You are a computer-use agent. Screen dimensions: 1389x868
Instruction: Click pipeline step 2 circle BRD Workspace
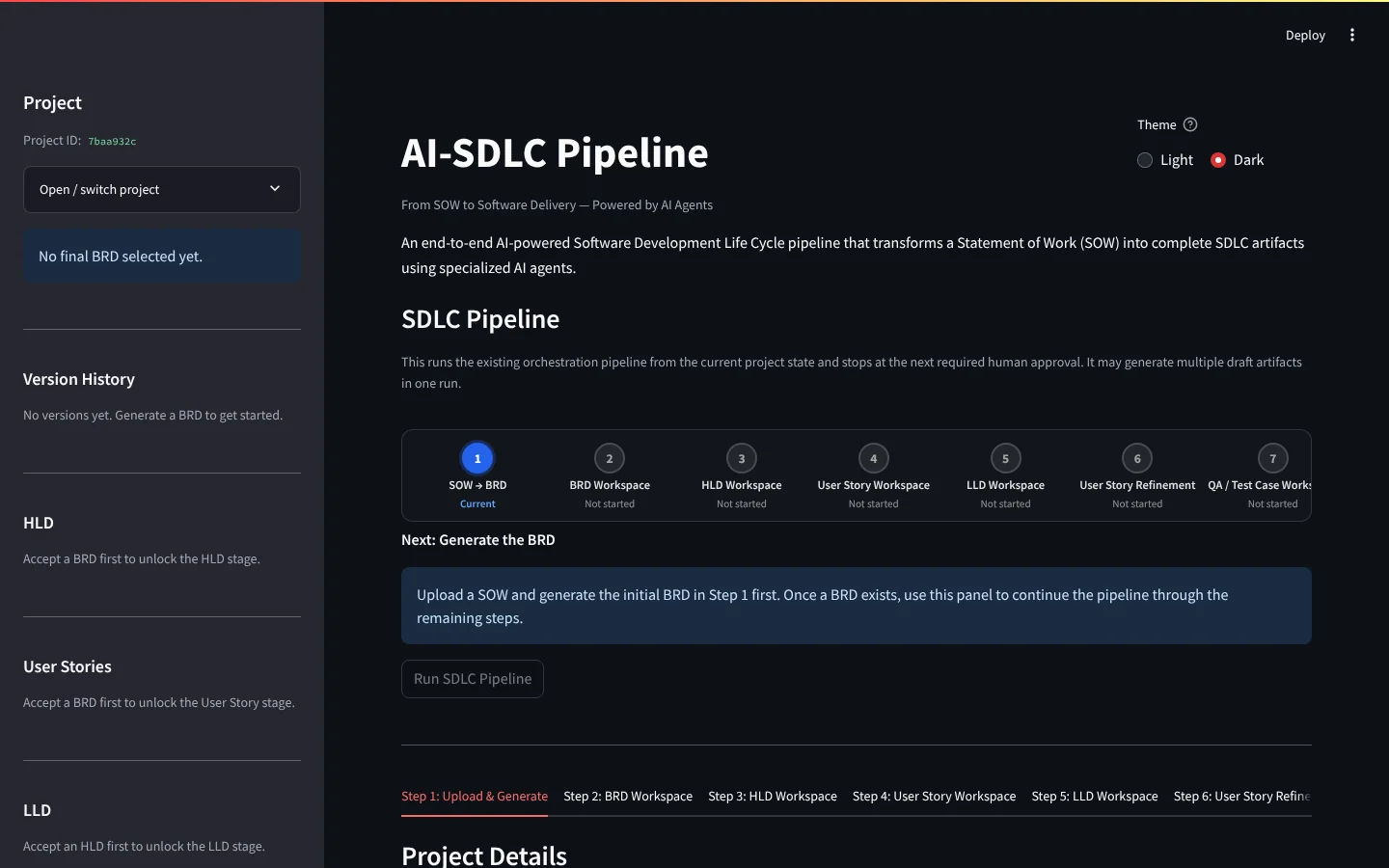tap(610, 458)
